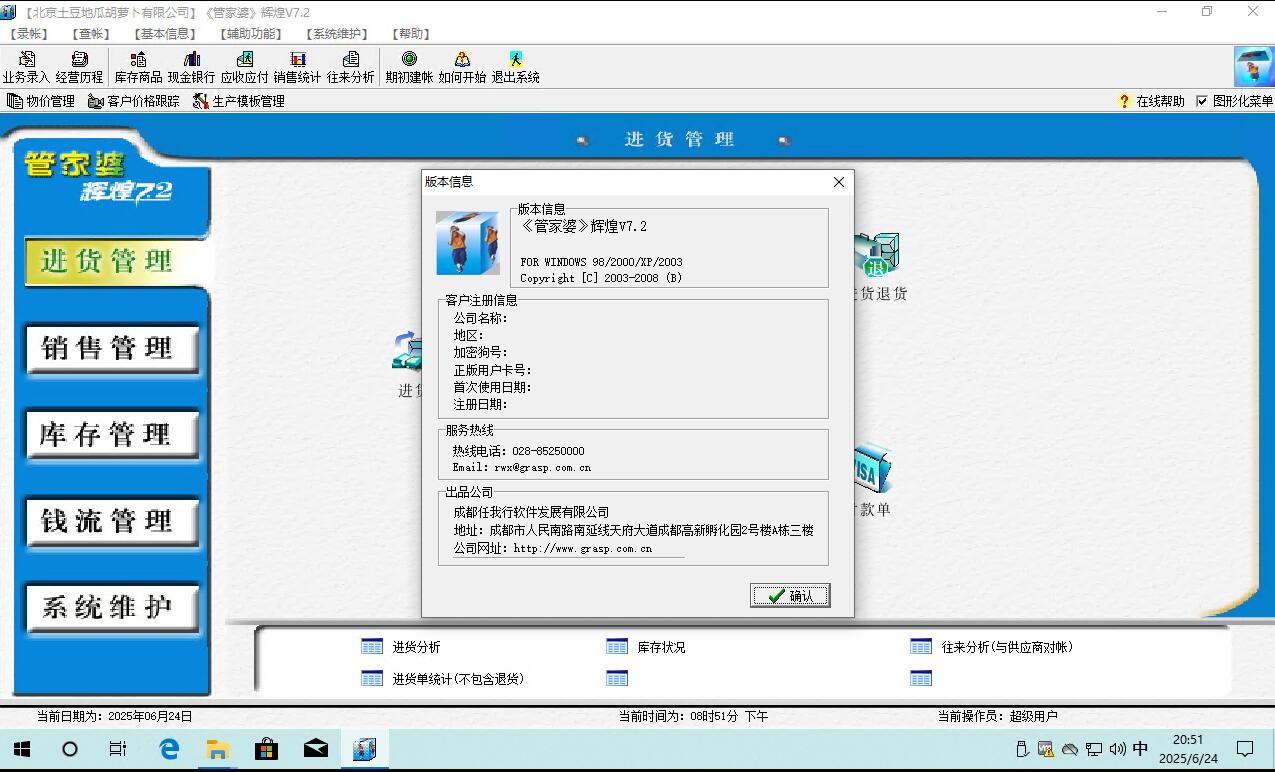Open 客户价格跟踪 in the secondary toolbar
Screen dimensions: 1275x772
point(134,101)
